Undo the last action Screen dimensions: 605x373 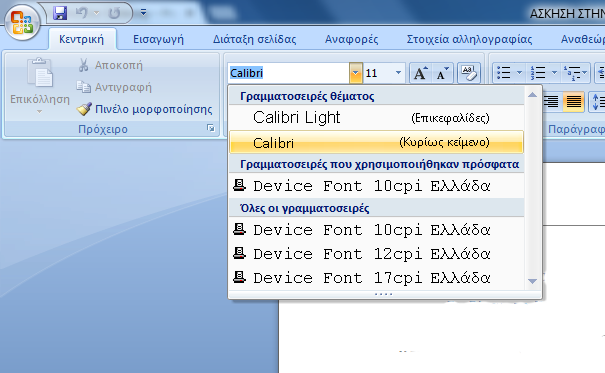point(81,13)
